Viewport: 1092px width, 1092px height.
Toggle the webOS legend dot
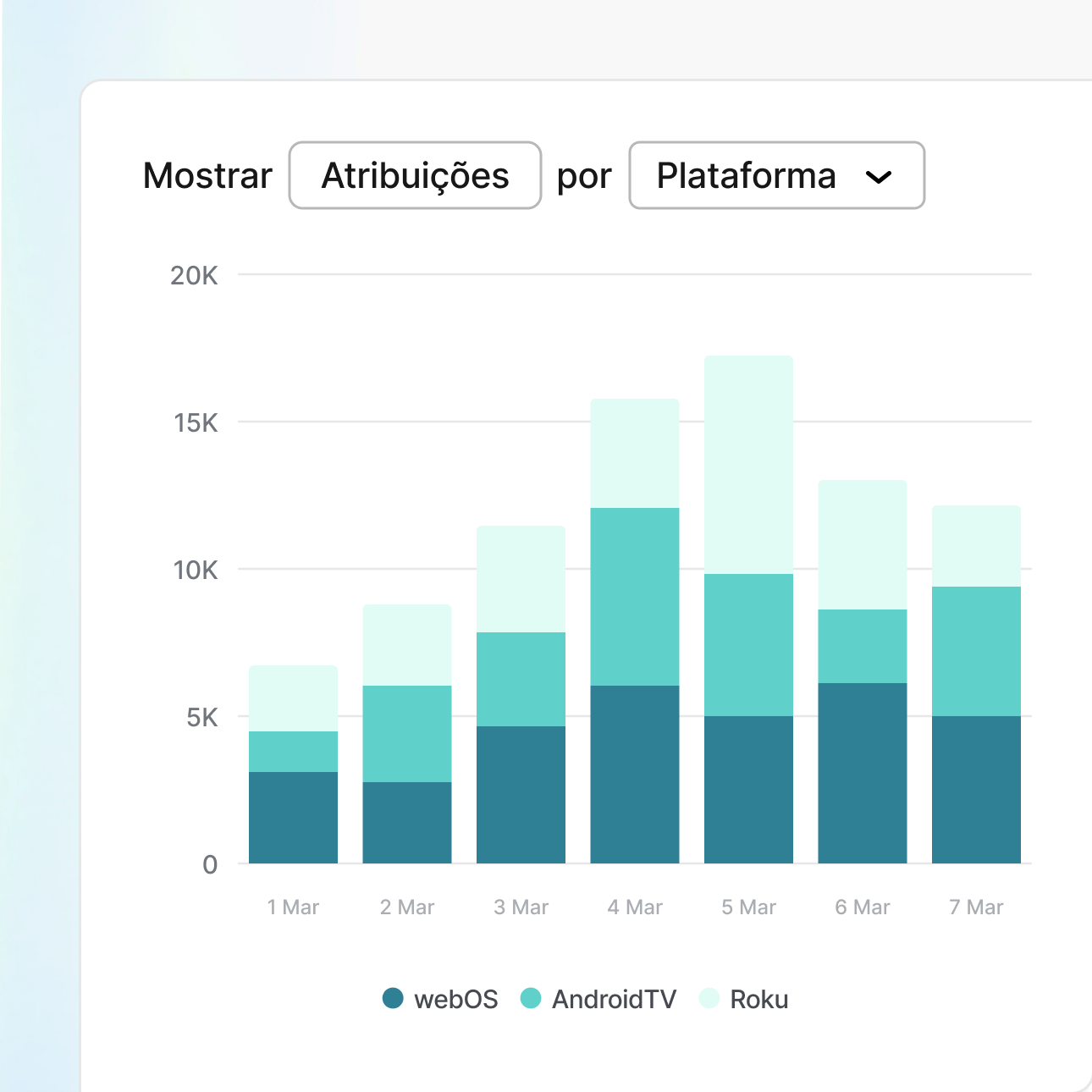(x=393, y=998)
